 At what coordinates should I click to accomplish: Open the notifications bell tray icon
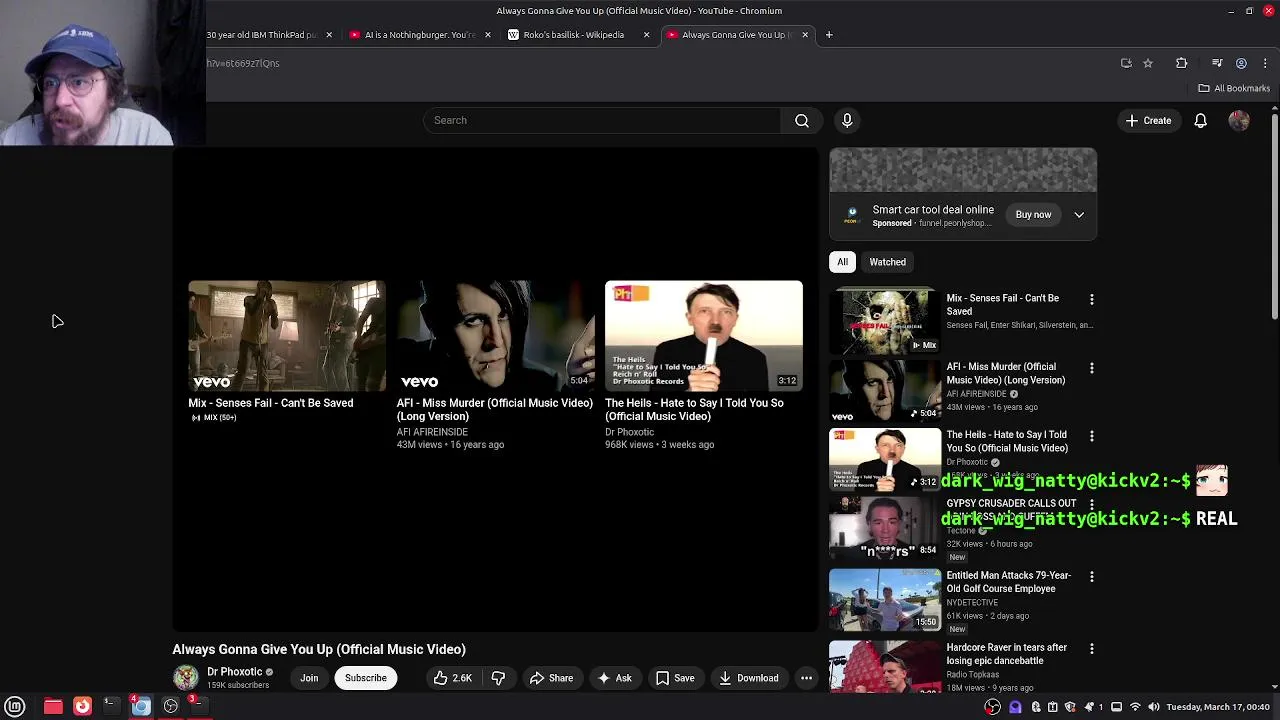(1089, 707)
